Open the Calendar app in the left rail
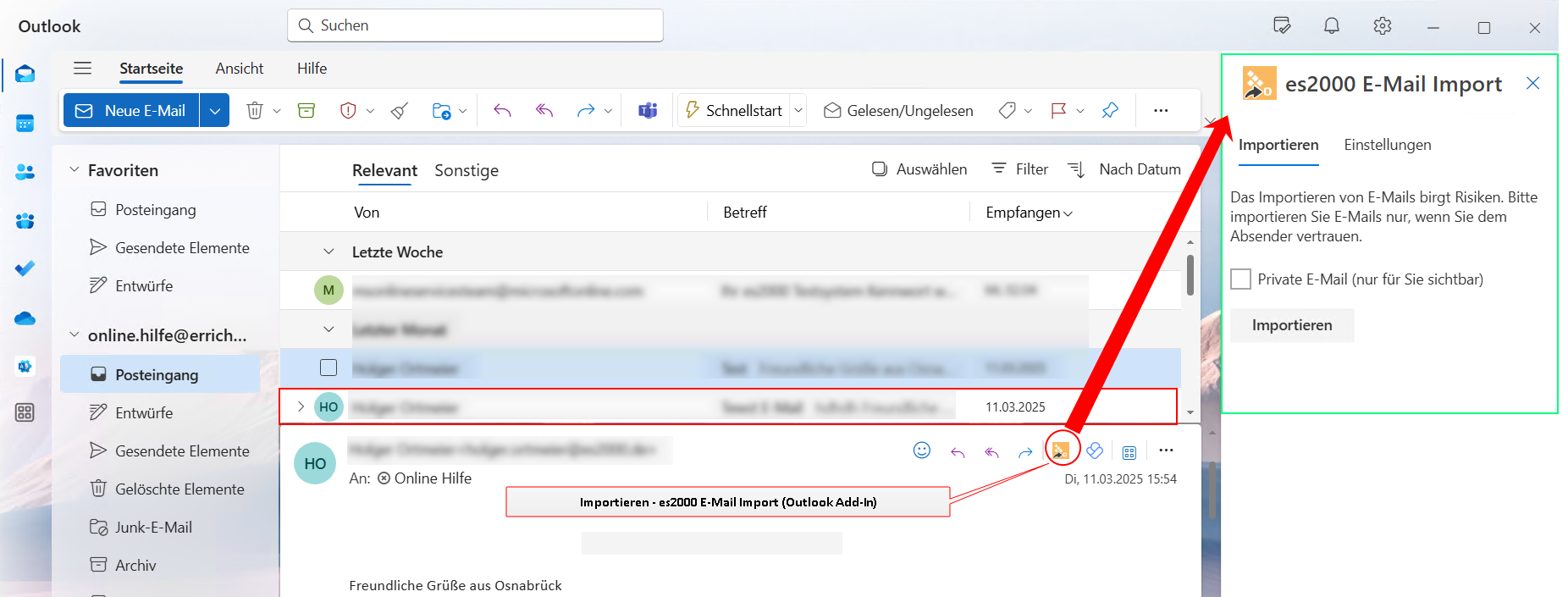Screen dimensions: 1568x597 pyautogui.click(x=25, y=124)
